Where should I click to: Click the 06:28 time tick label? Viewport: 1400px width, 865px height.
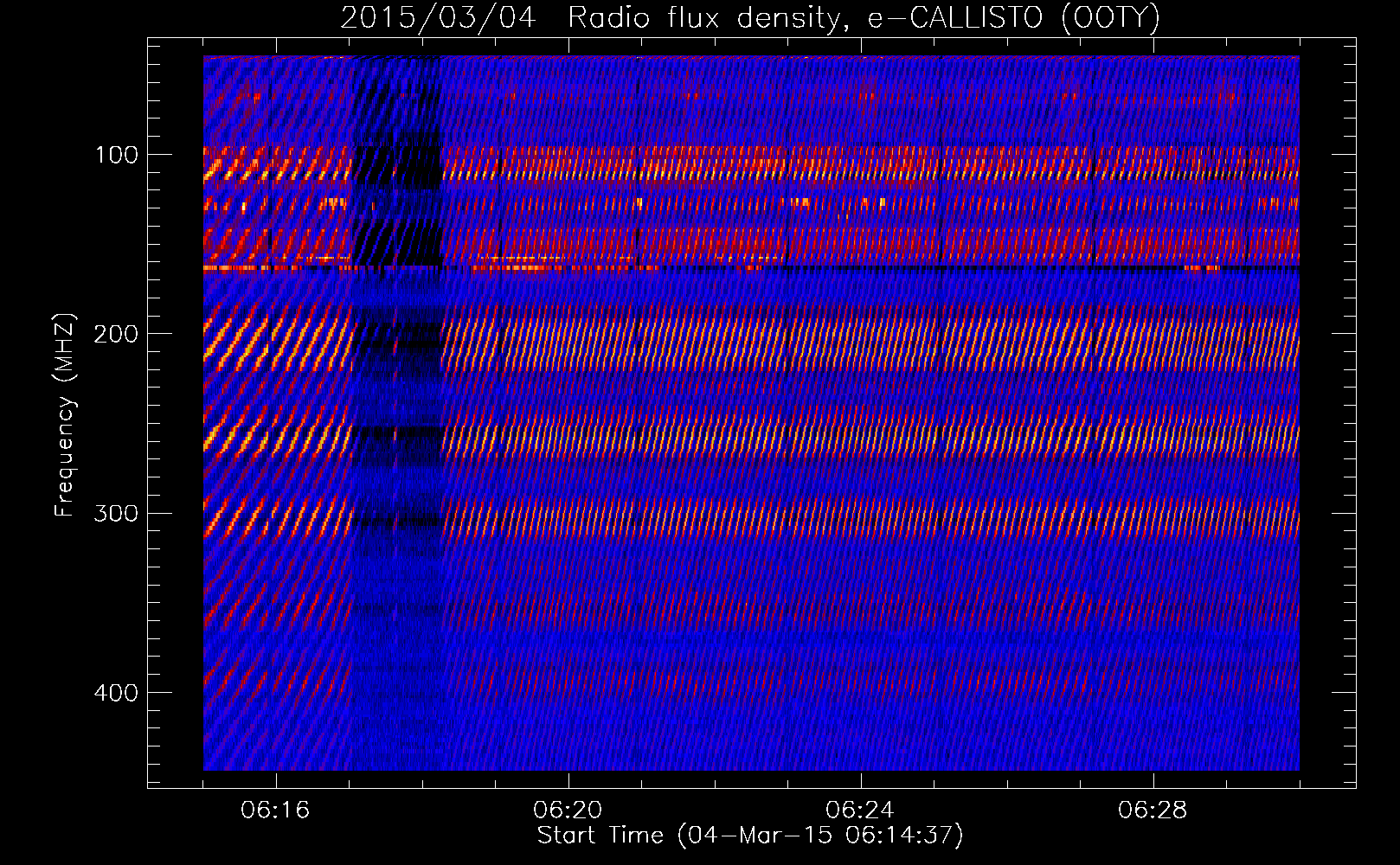coord(1153,811)
